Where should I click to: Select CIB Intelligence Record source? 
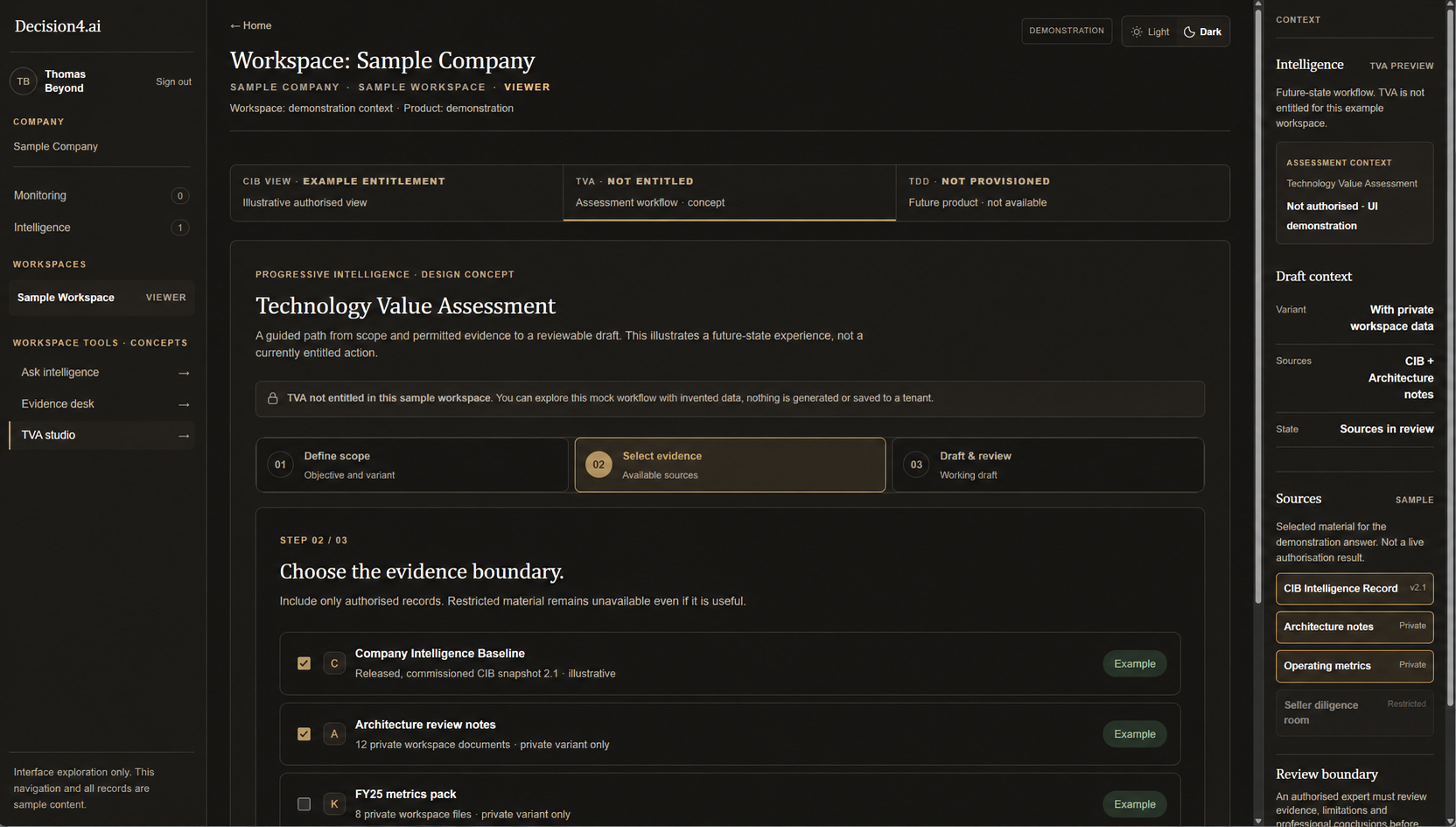pos(1354,589)
